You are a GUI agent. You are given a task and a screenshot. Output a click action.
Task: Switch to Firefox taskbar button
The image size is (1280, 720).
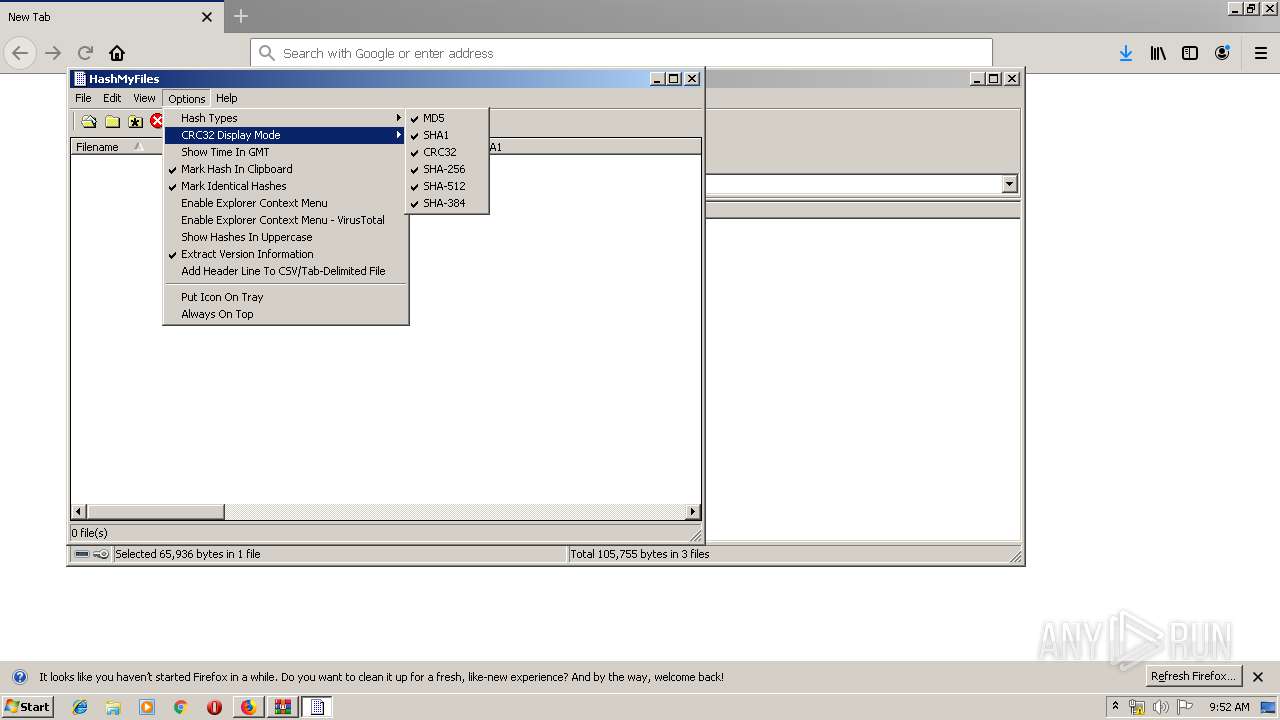248,707
